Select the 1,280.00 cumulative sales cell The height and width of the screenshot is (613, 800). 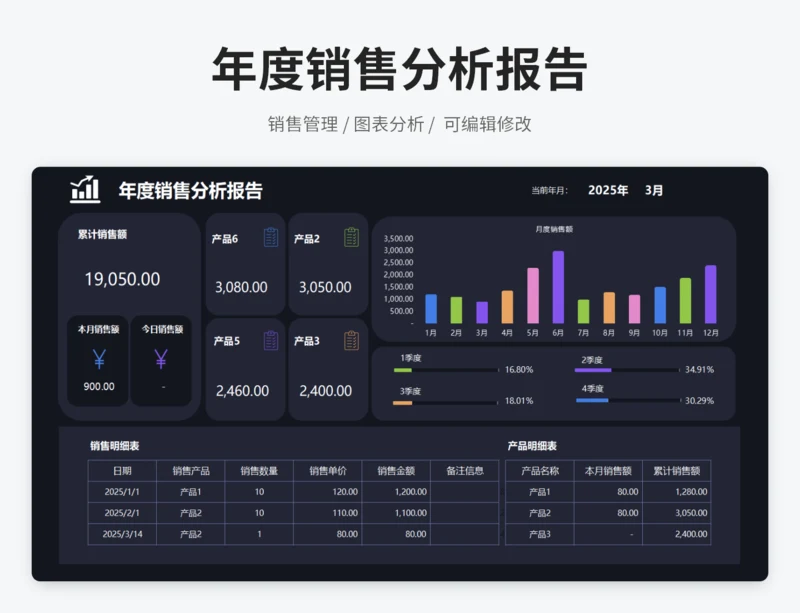point(677,492)
